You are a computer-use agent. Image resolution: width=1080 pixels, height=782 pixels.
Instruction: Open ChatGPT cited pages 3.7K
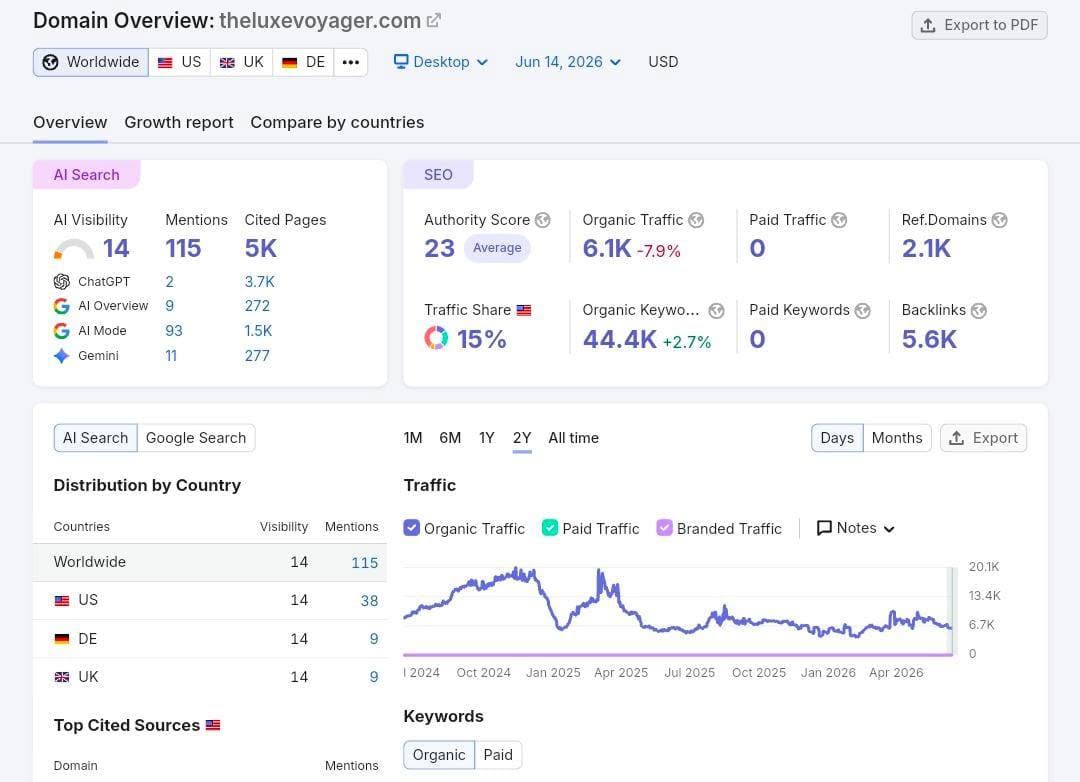tap(260, 281)
